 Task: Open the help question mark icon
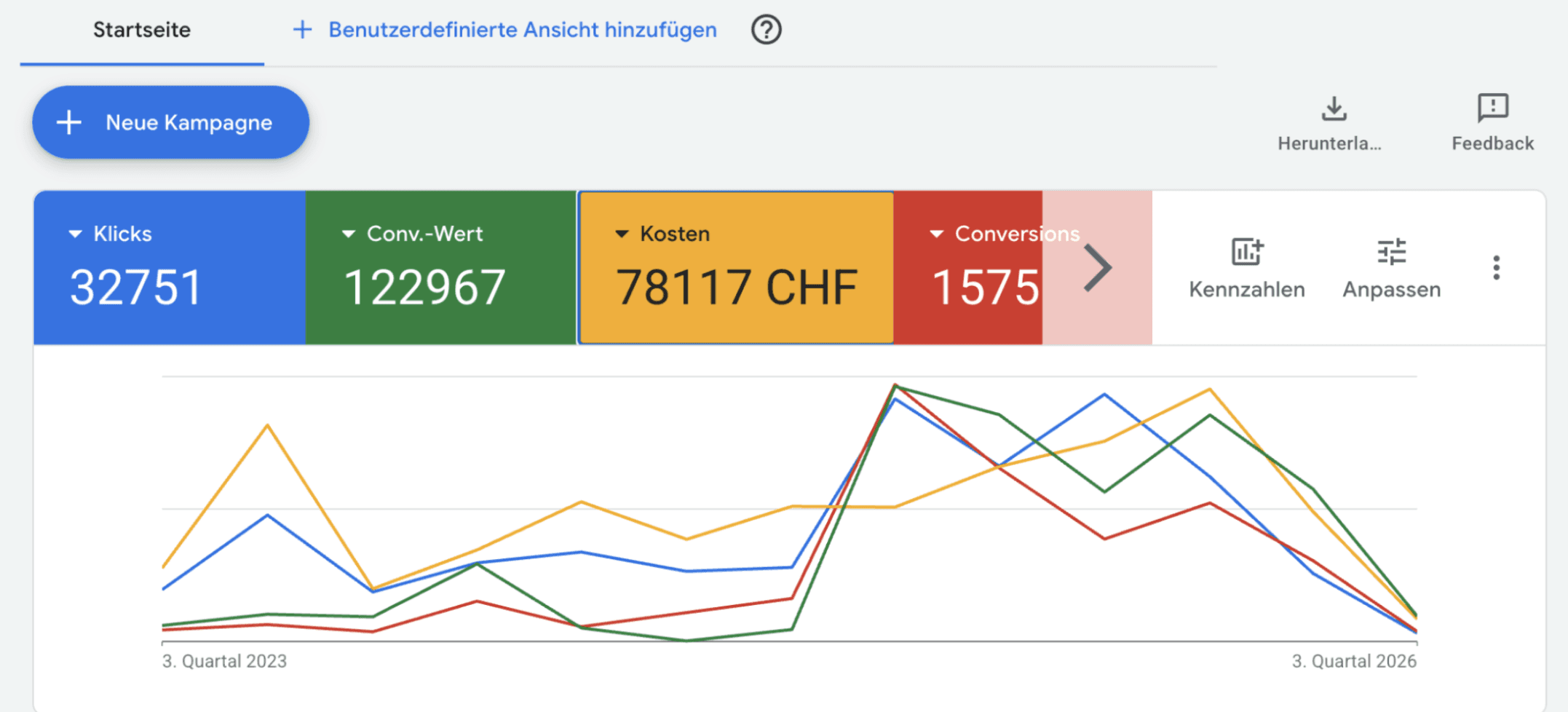pos(766,30)
